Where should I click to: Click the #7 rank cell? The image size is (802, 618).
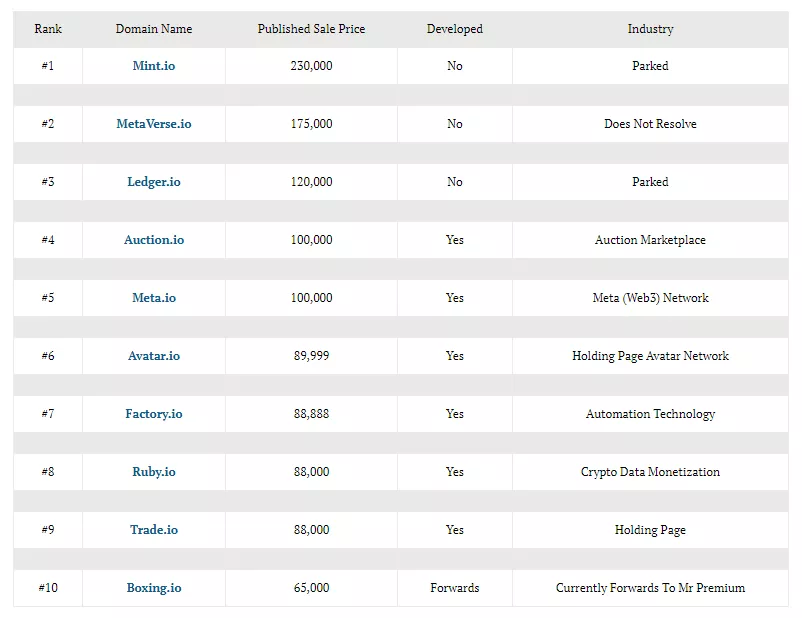48,414
